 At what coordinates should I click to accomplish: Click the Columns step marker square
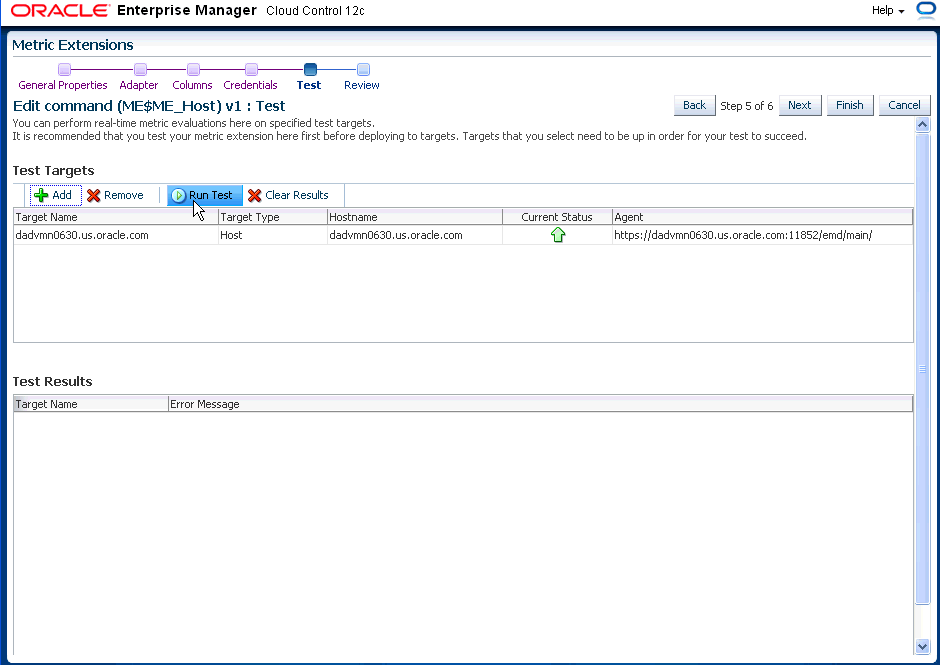(x=193, y=70)
